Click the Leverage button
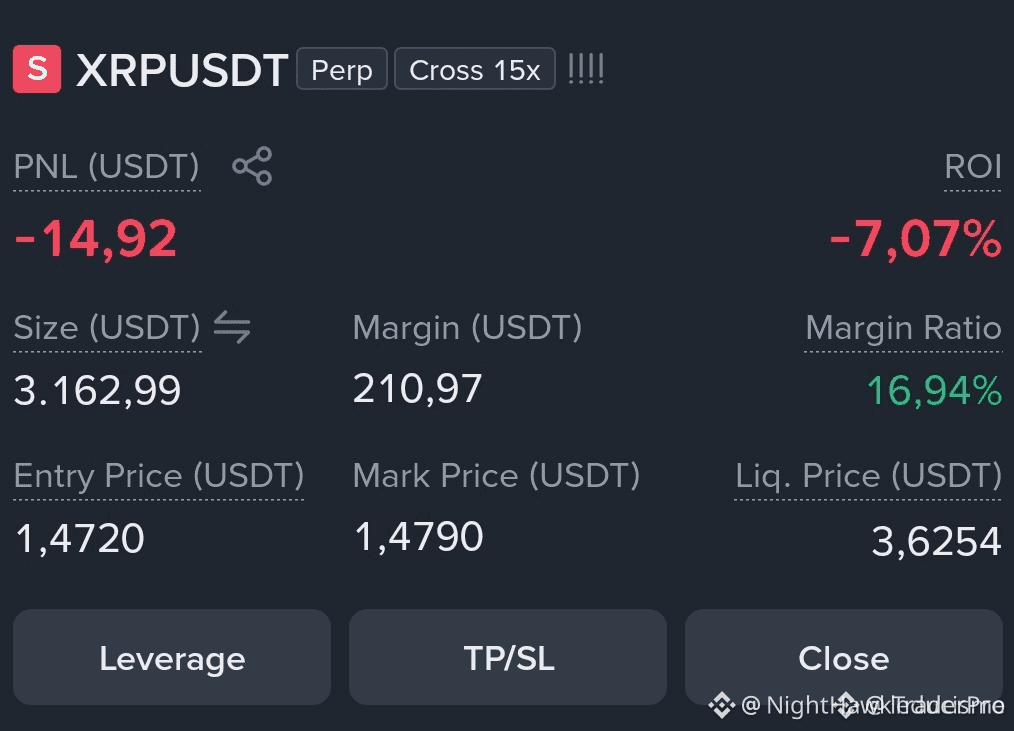Screen dimensions: 1014x731 click(x=172, y=657)
